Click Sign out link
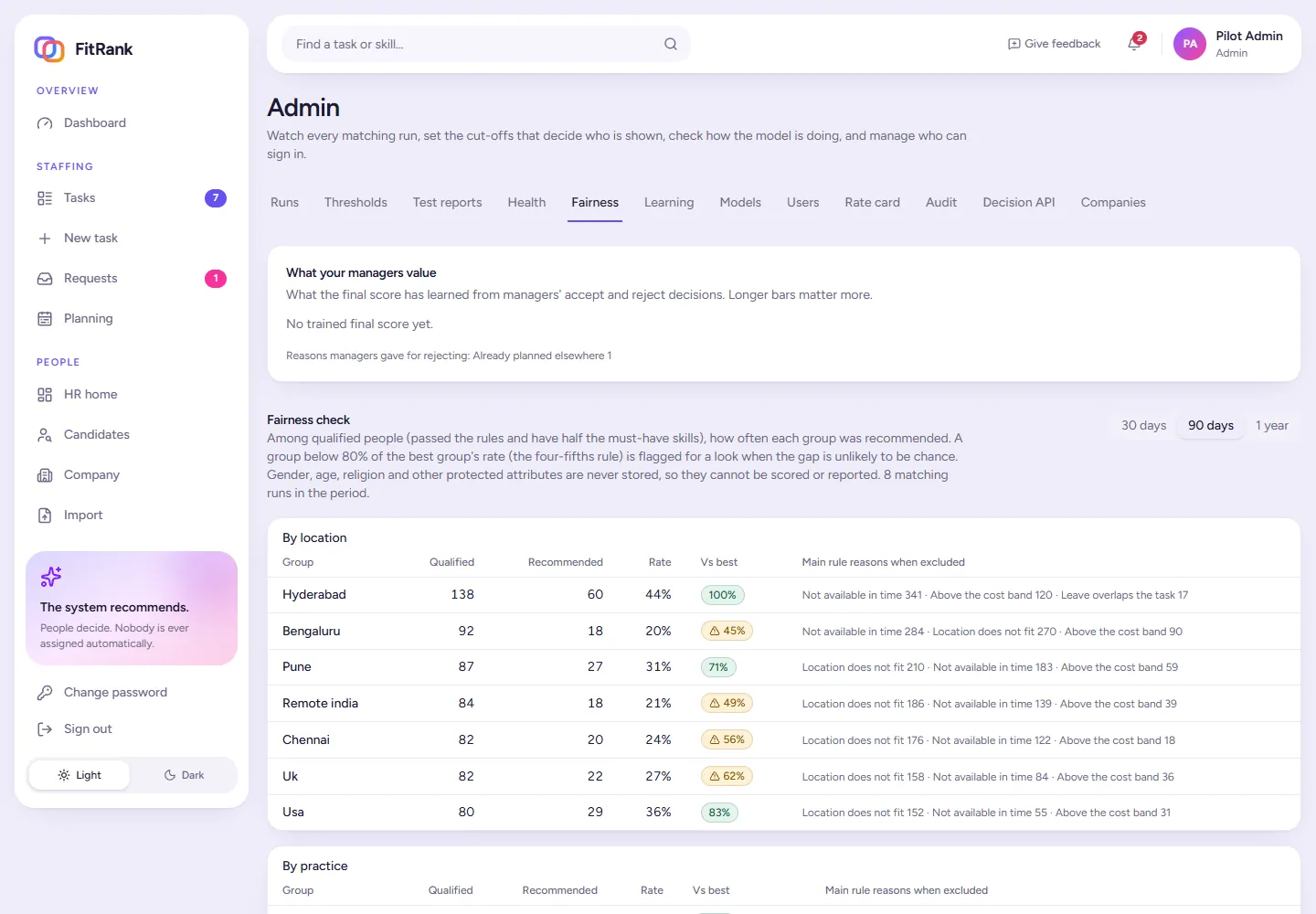 (132, 729)
